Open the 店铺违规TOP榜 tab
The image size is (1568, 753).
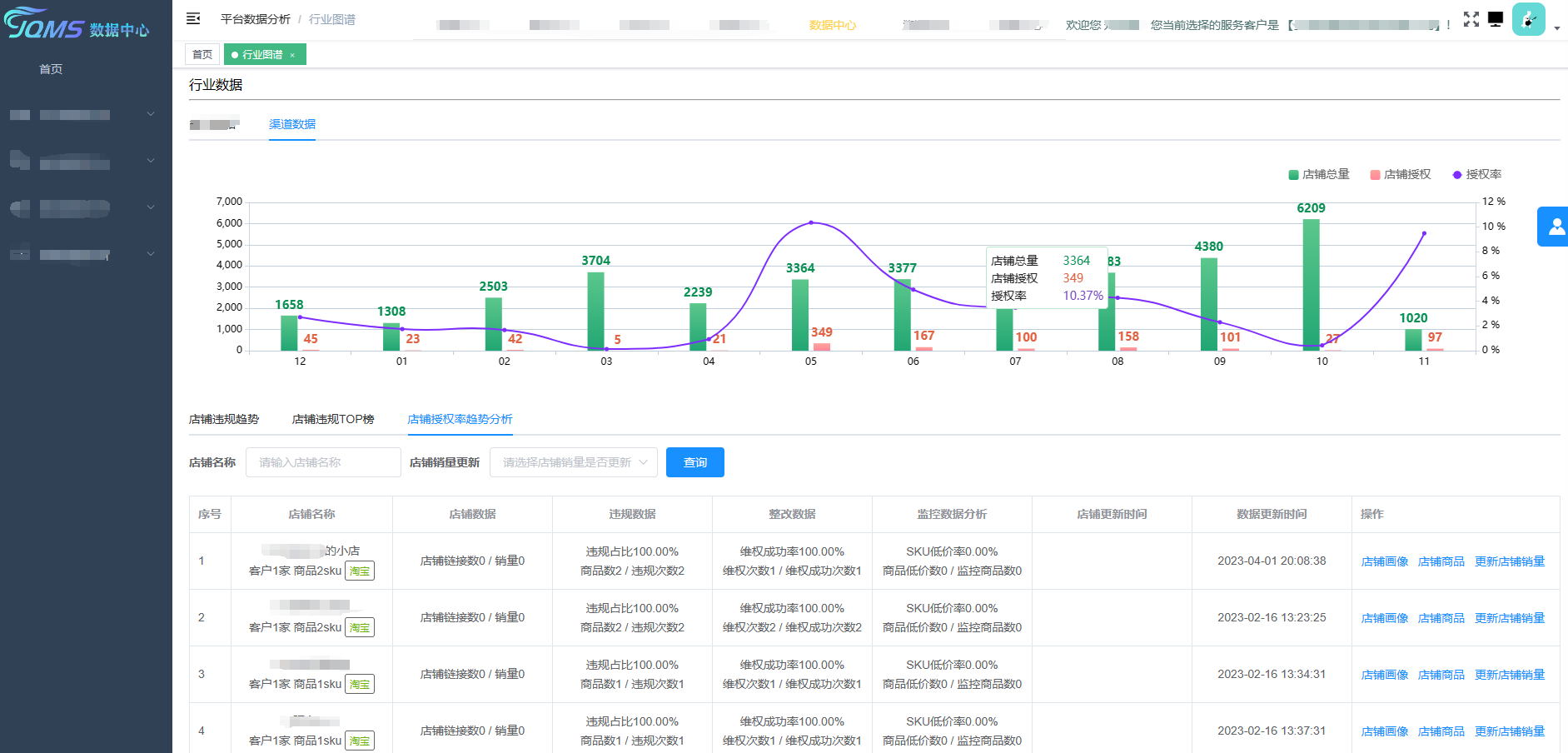tap(333, 419)
